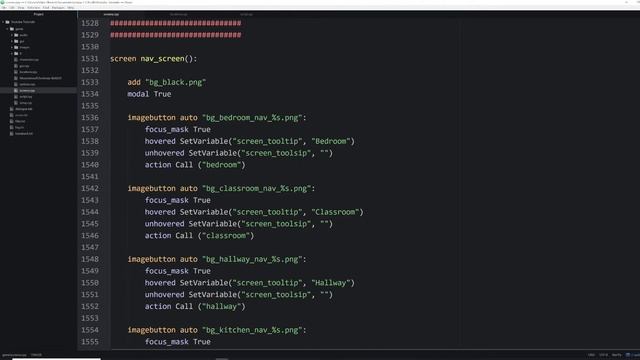Click the gui folder icon
The width and height of the screenshot is (640, 360).
[16, 41]
